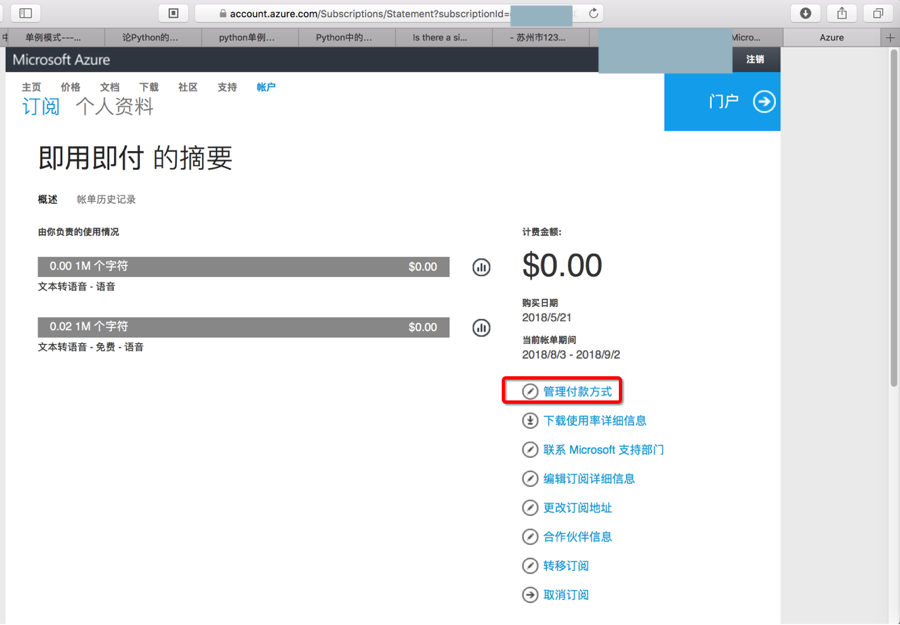Add a new tab with plus icon
This screenshot has height=625, width=900.
(x=890, y=37)
